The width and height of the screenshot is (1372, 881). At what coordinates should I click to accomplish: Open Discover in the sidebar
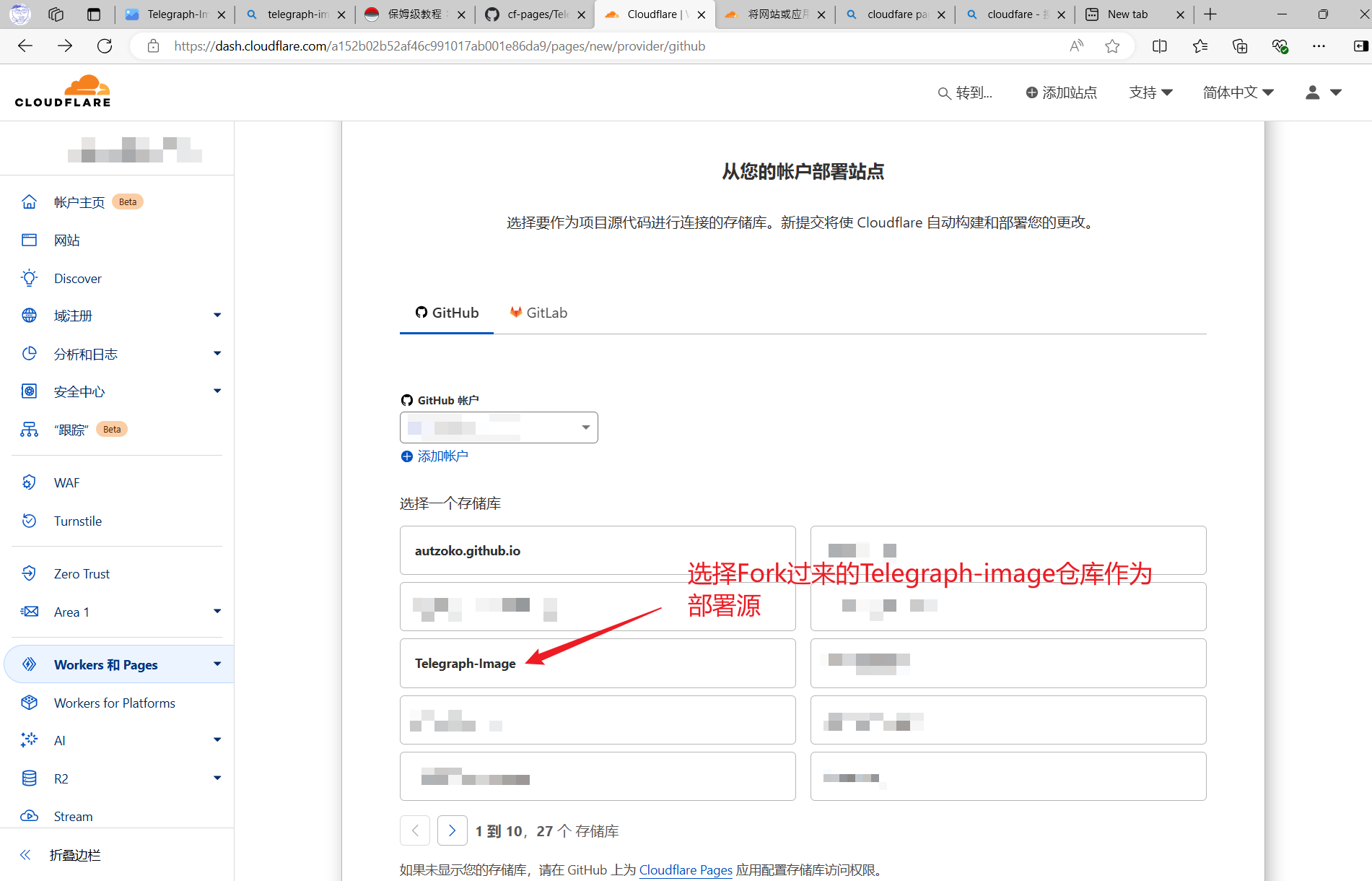(x=78, y=278)
